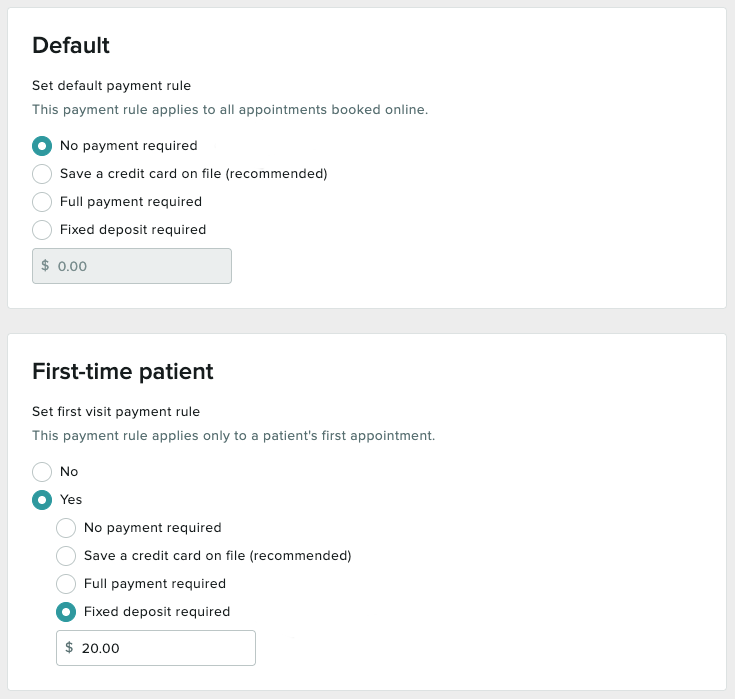Select "No" for first visit payment rule
735x699 pixels.
click(42, 472)
